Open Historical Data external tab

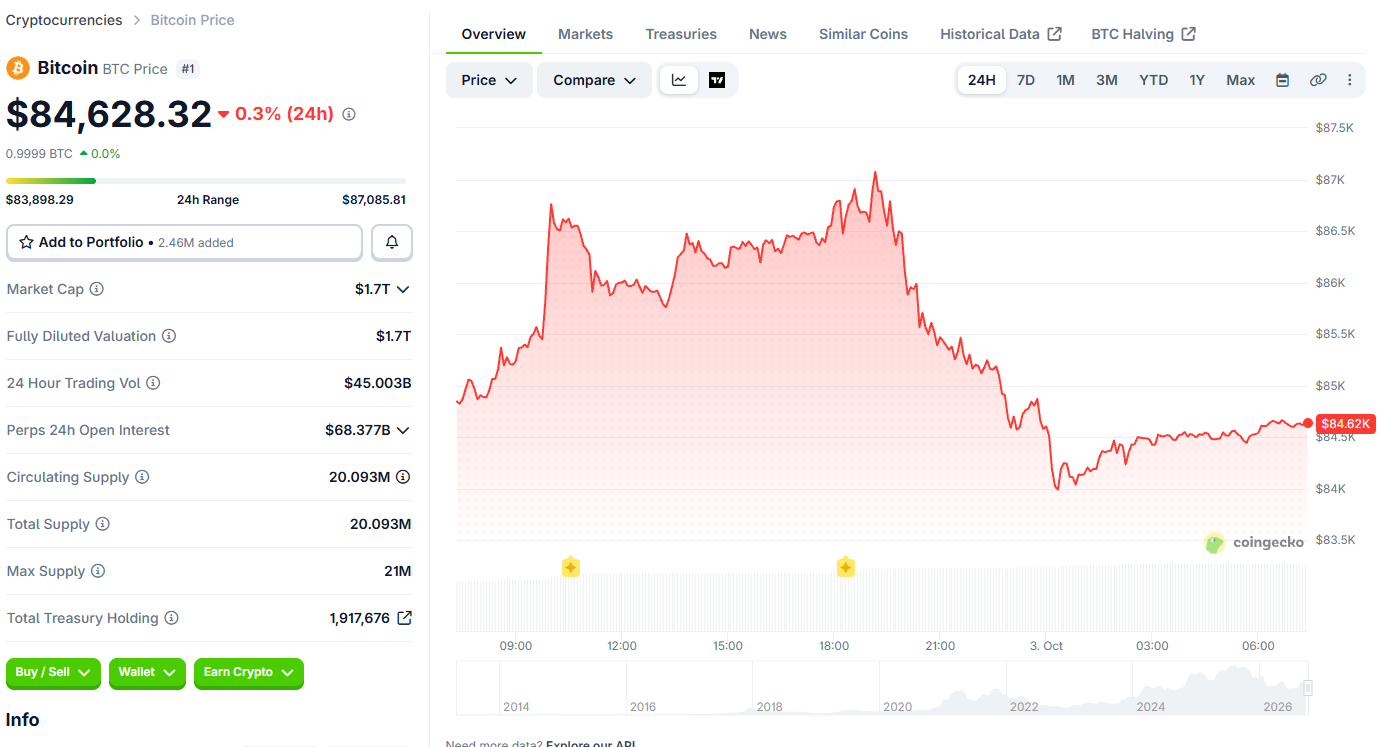click(x=1001, y=34)
